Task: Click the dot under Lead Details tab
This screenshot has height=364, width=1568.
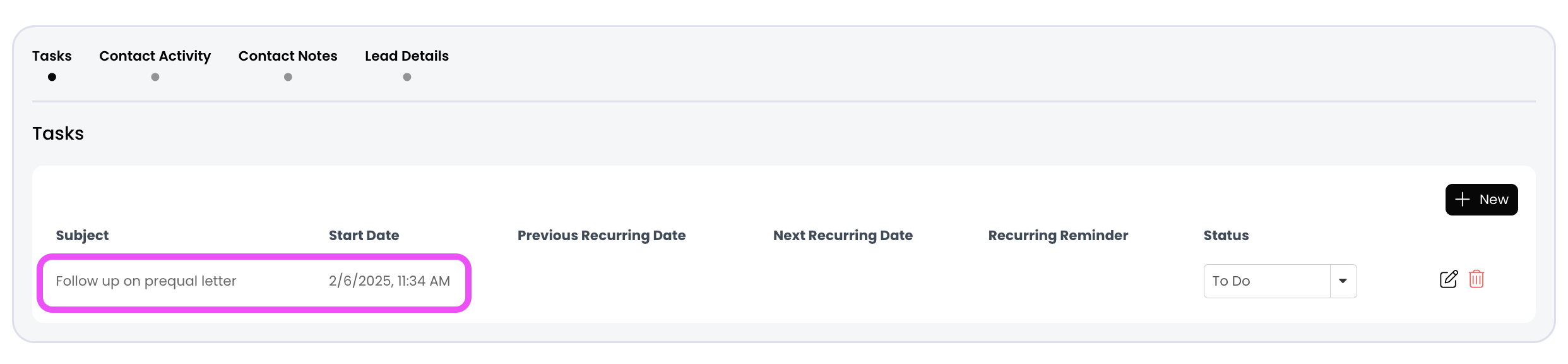Action: [407, 77]
